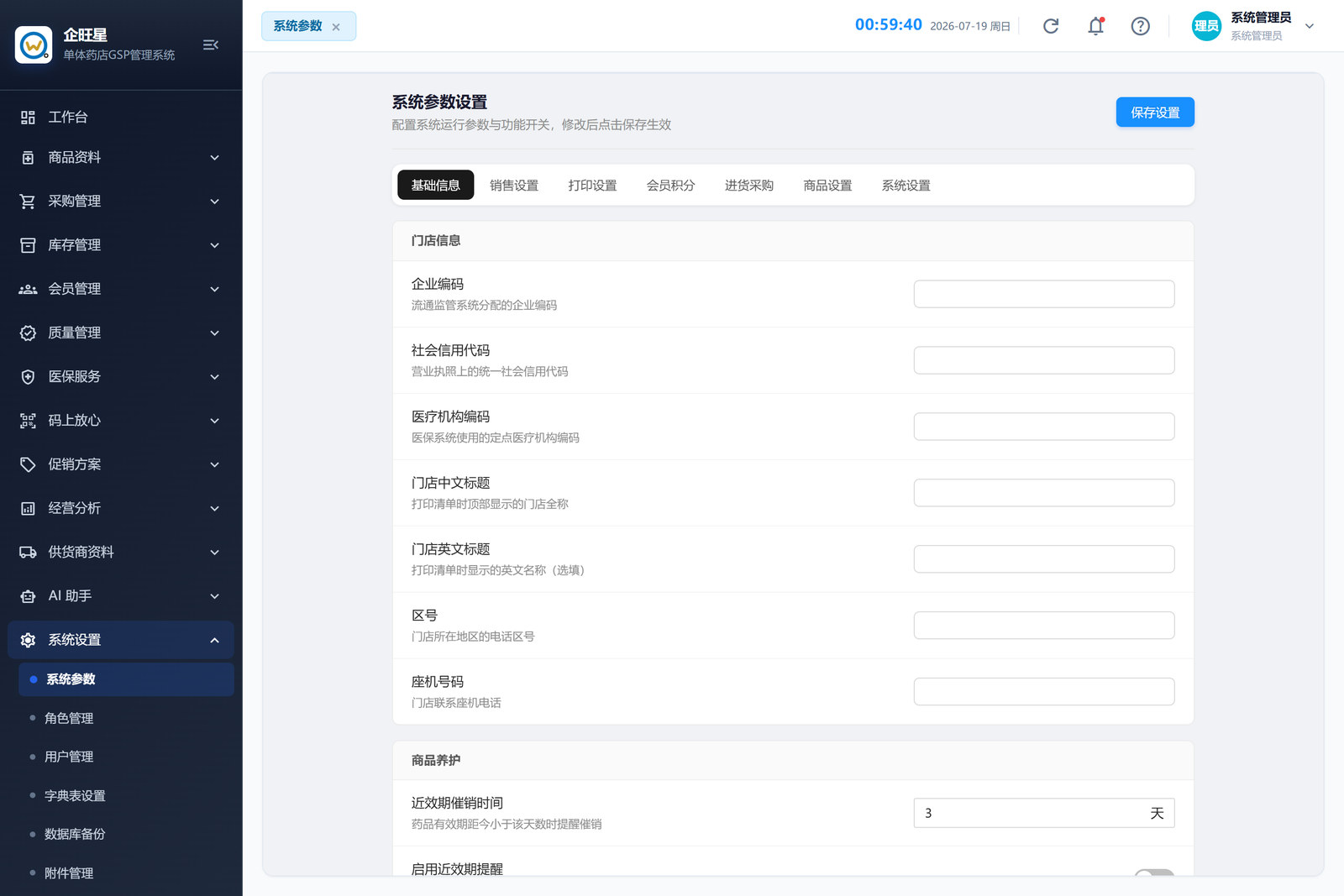
Task: Focus the 门店中文标题 input field
Action: (x=1044, y=493)
